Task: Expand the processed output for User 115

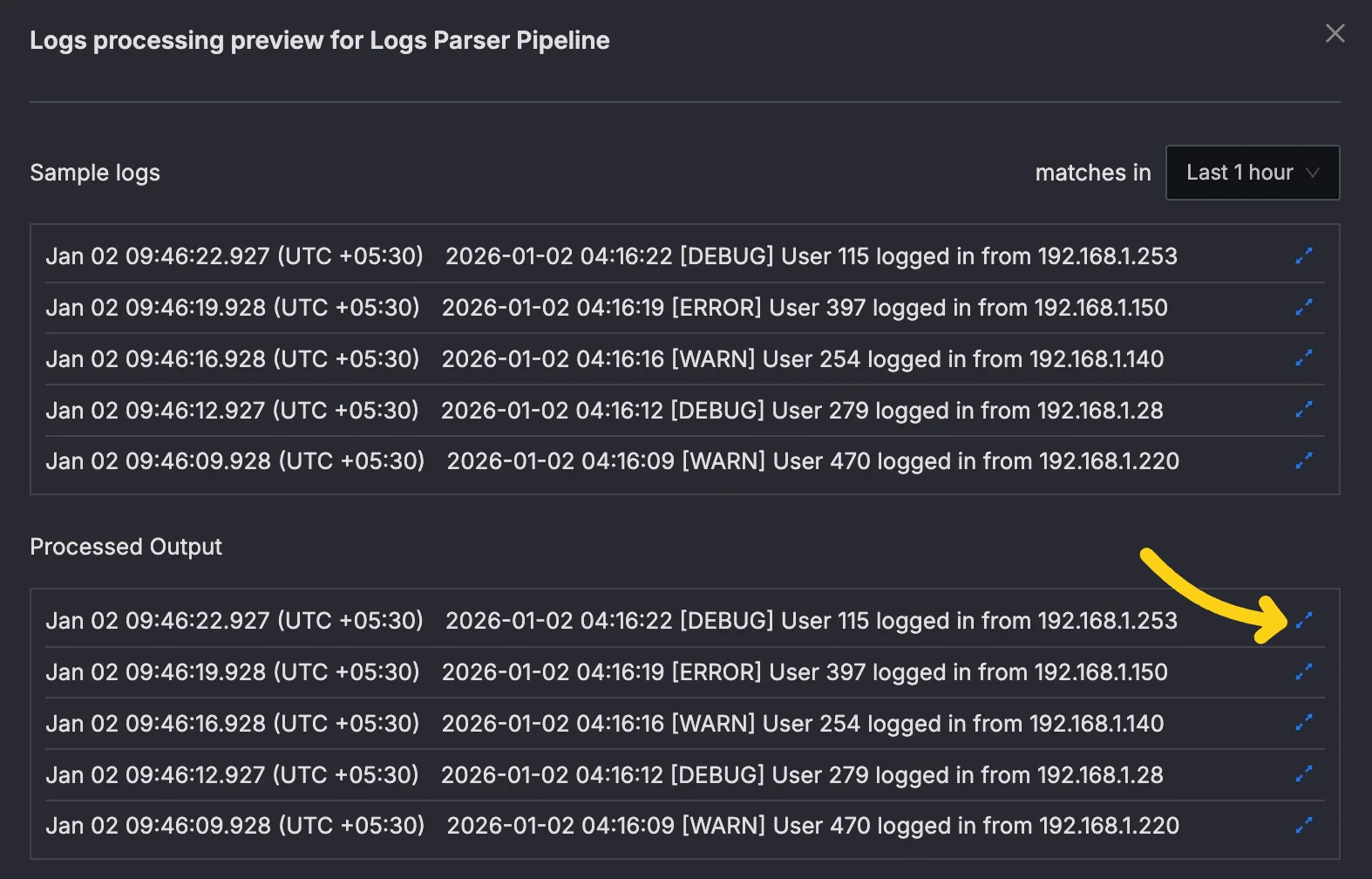Action: click(1304, 620)
